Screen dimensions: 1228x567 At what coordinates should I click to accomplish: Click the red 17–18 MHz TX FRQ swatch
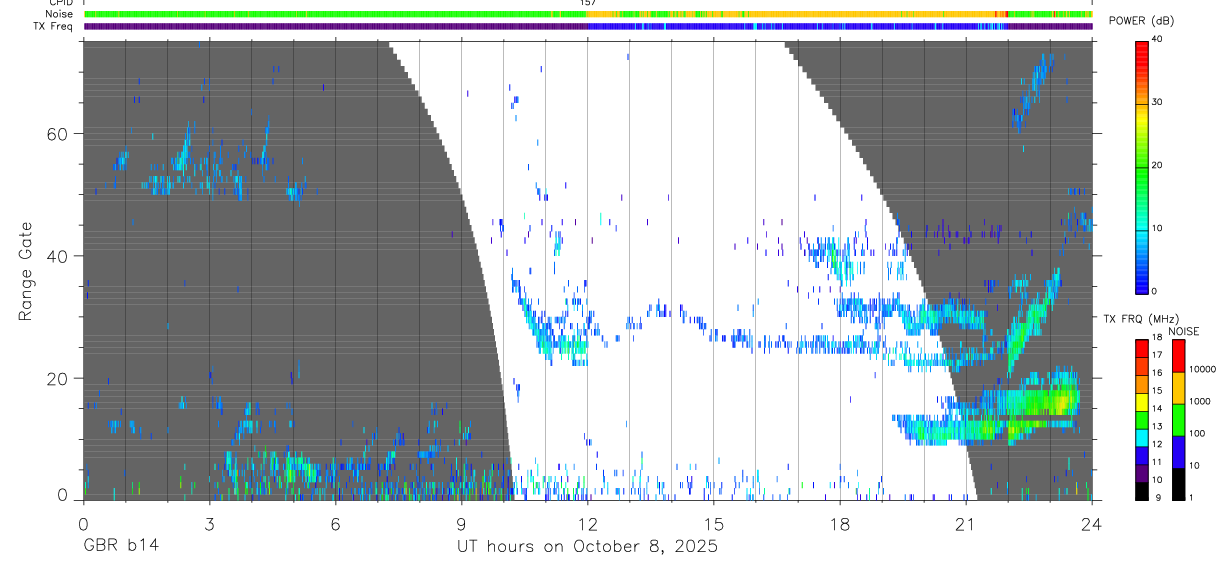click(1142, 347)
